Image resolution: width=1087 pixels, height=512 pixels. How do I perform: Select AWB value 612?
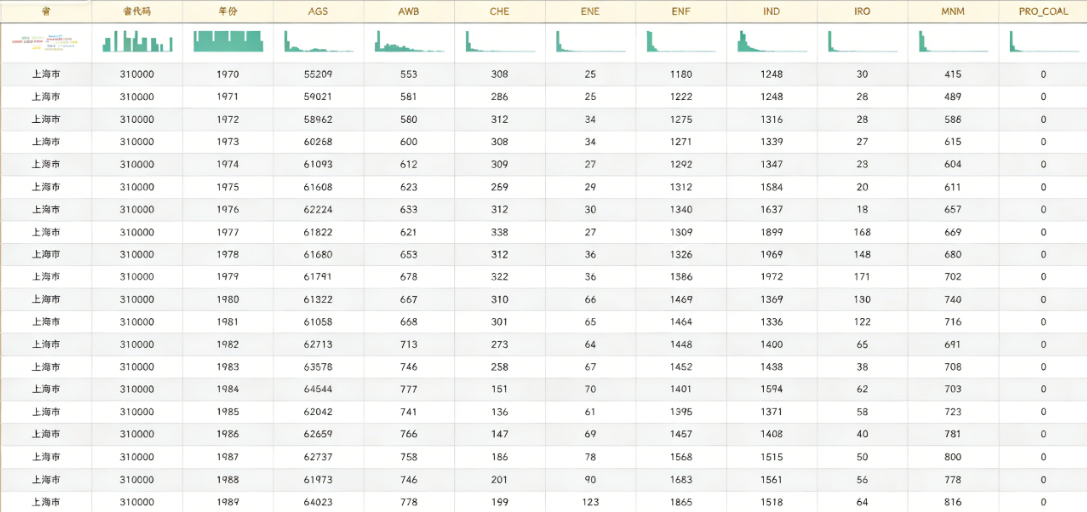point(409,164)
